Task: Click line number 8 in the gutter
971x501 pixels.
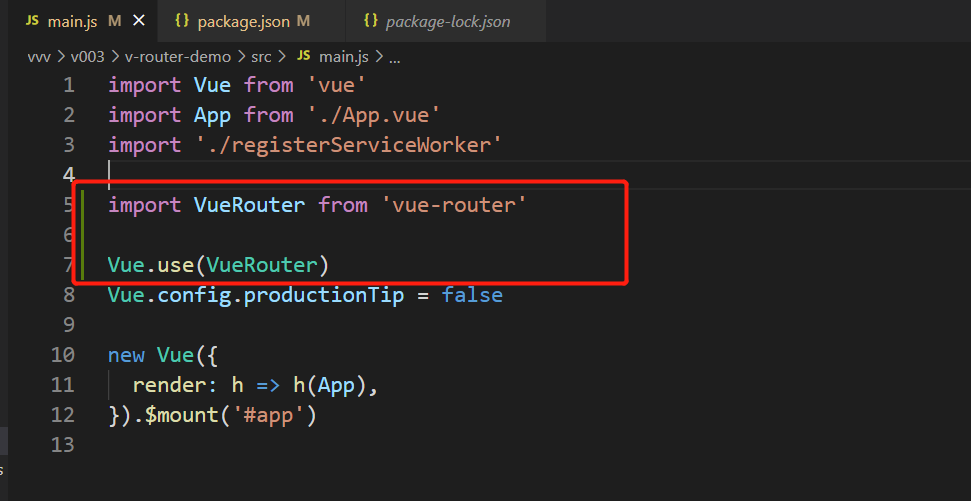Action: [69, 295]
